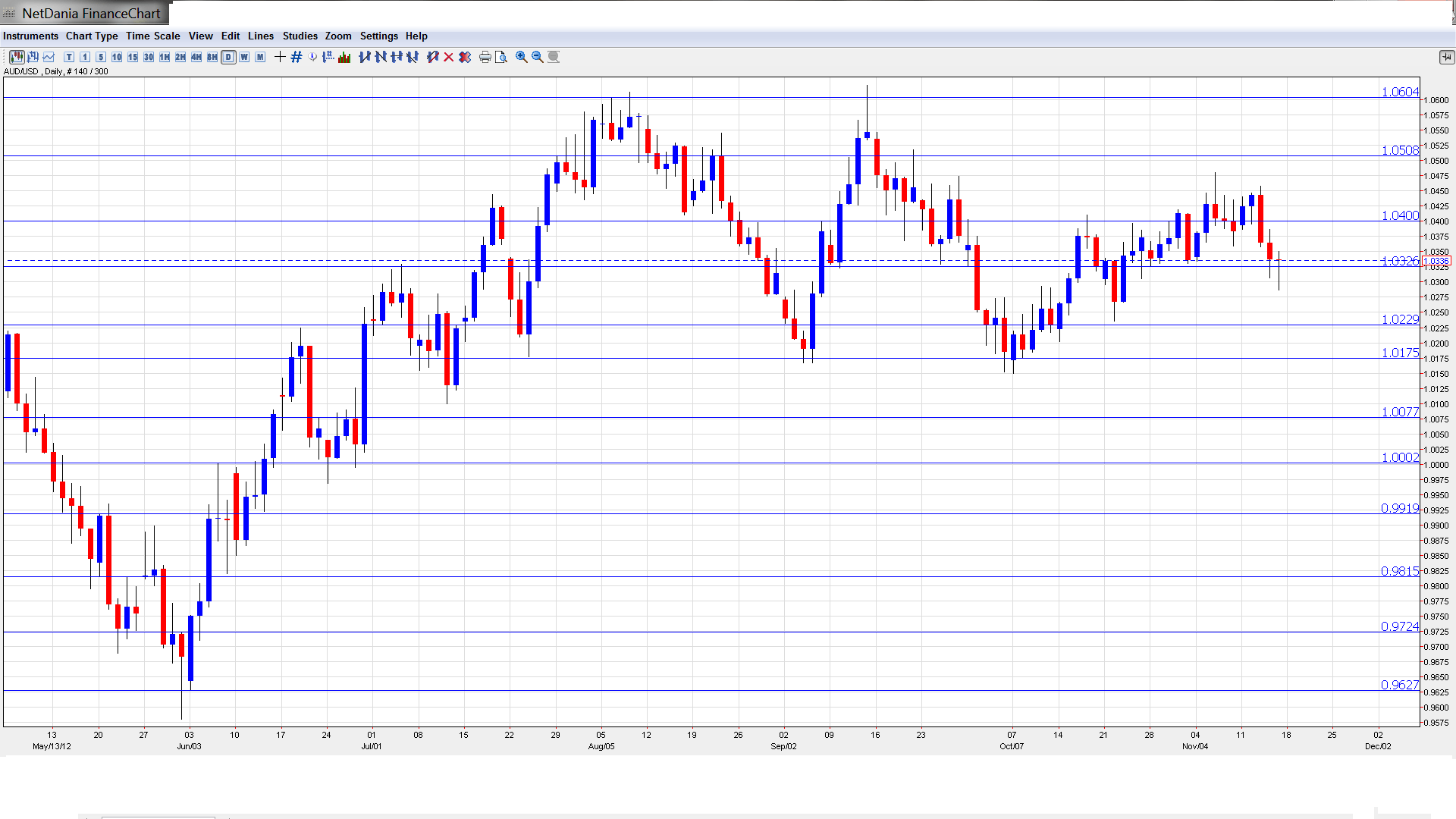Open the Studies menu
The image size is (1456, 819).
[x=300, y=36]
